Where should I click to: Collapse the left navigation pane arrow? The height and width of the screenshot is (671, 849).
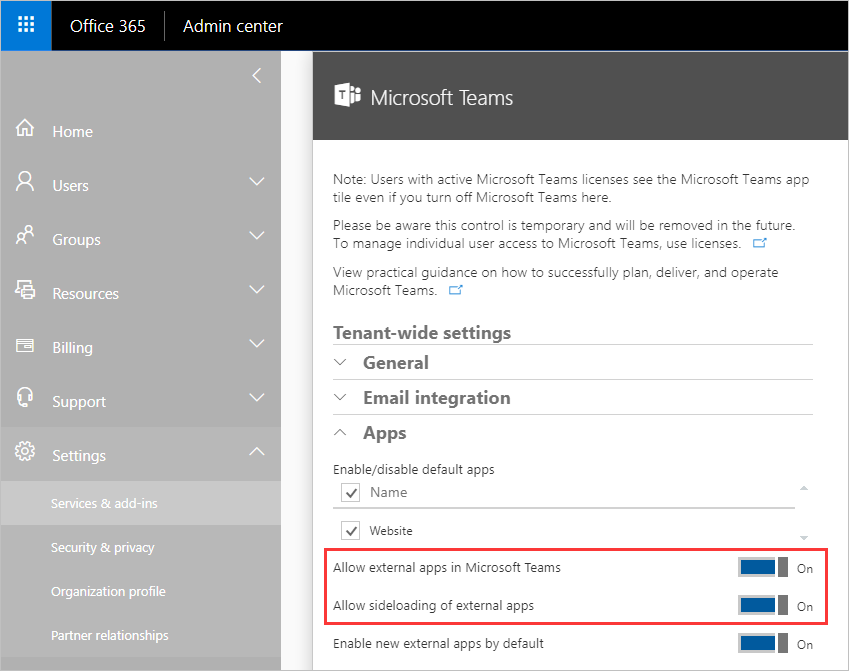257,75
